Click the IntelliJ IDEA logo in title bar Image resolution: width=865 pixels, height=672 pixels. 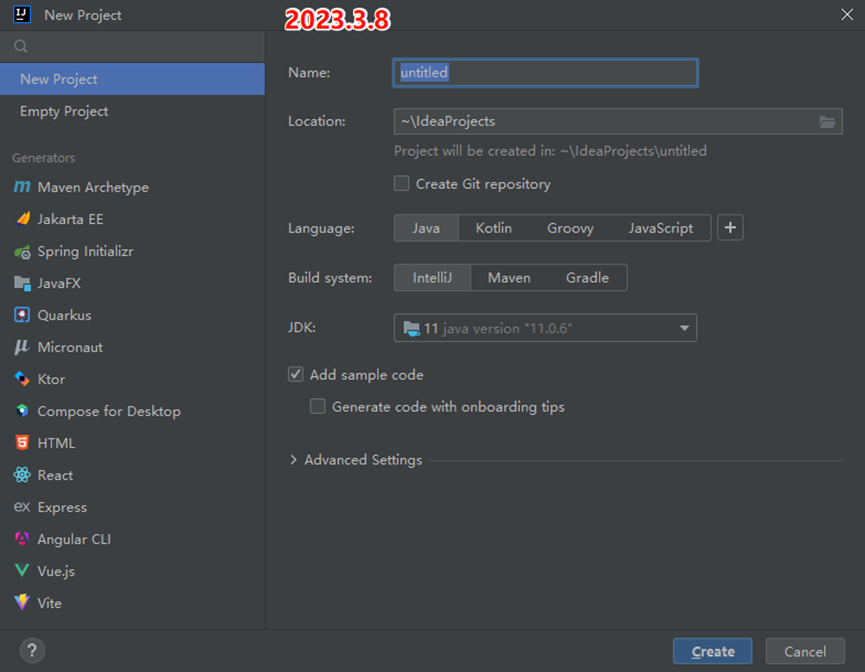coord(22,14)
